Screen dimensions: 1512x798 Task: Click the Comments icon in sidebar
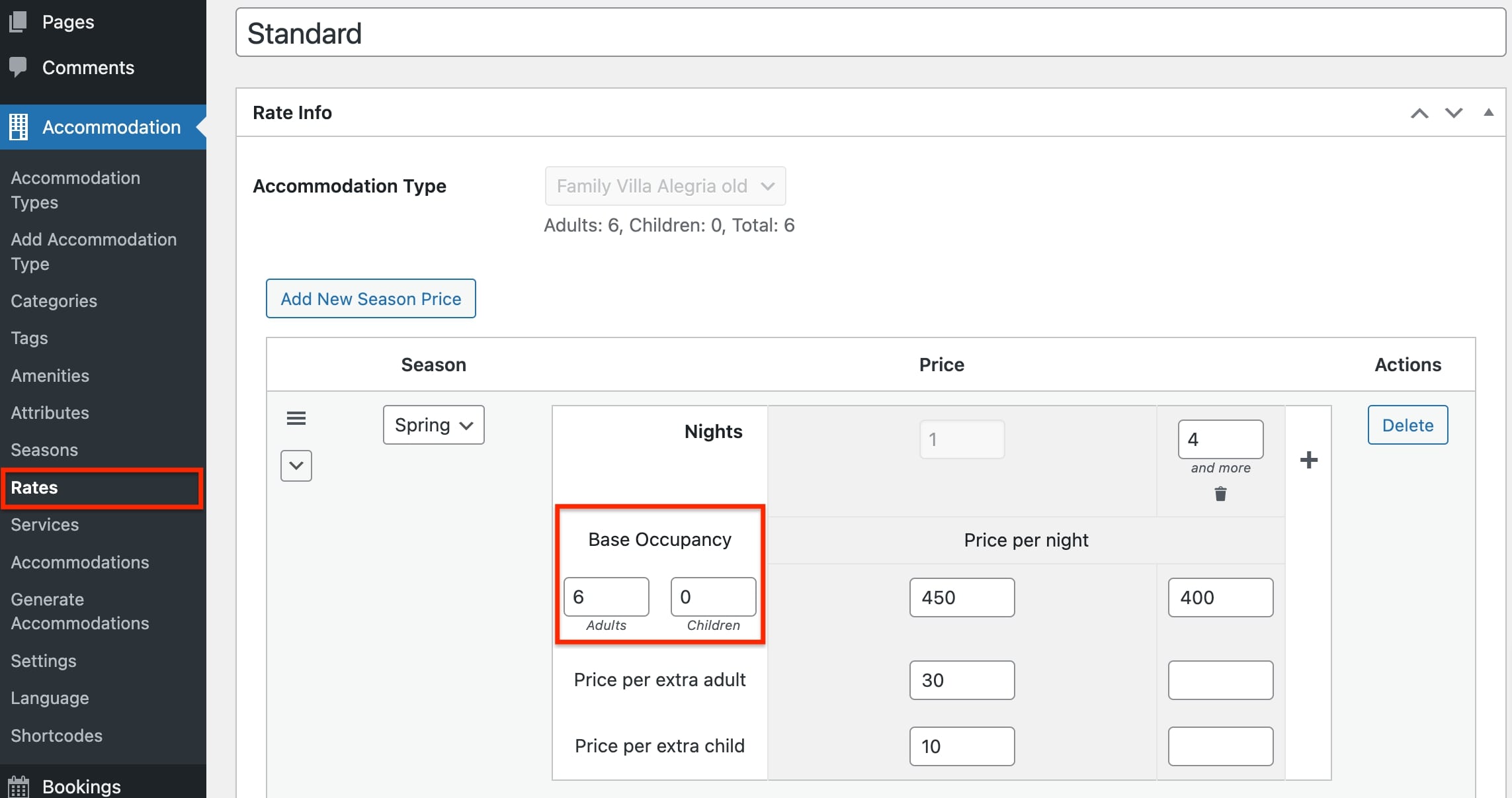point(18,67)
